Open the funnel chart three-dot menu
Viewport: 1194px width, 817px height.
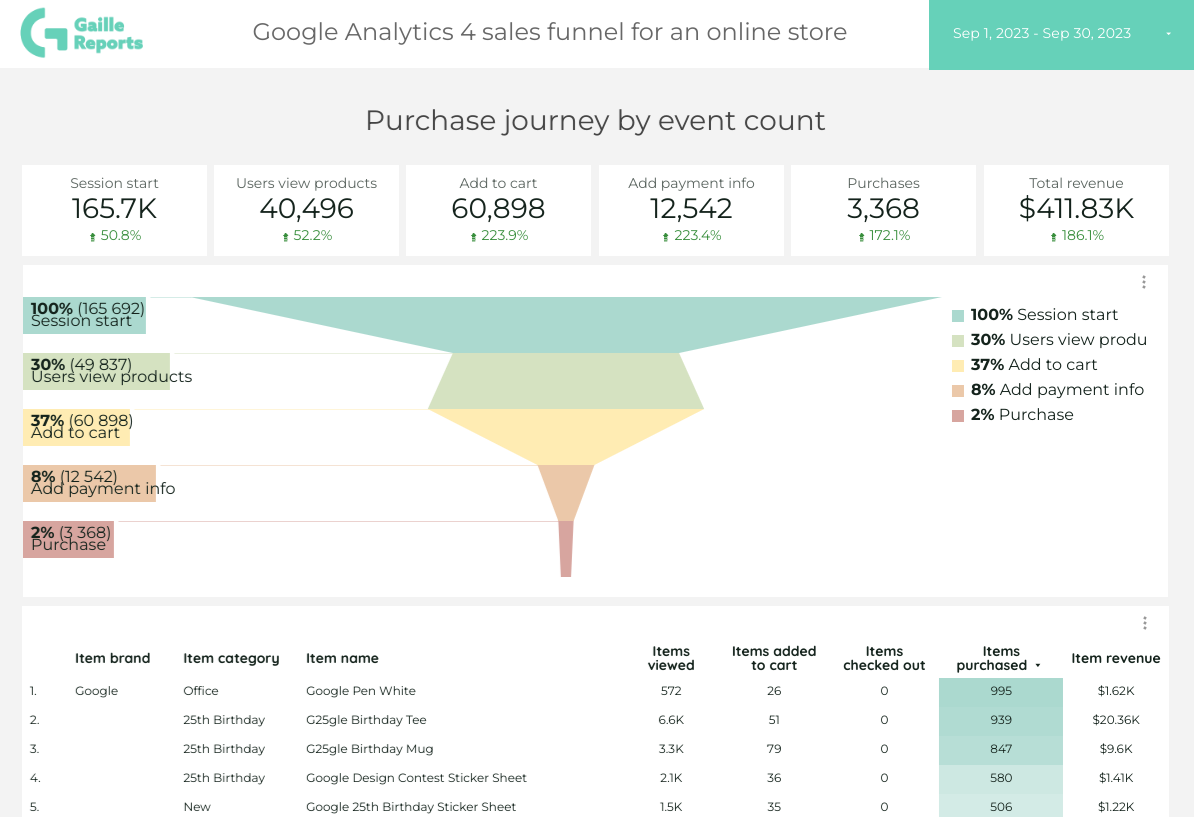click(x=1144, y=282)
